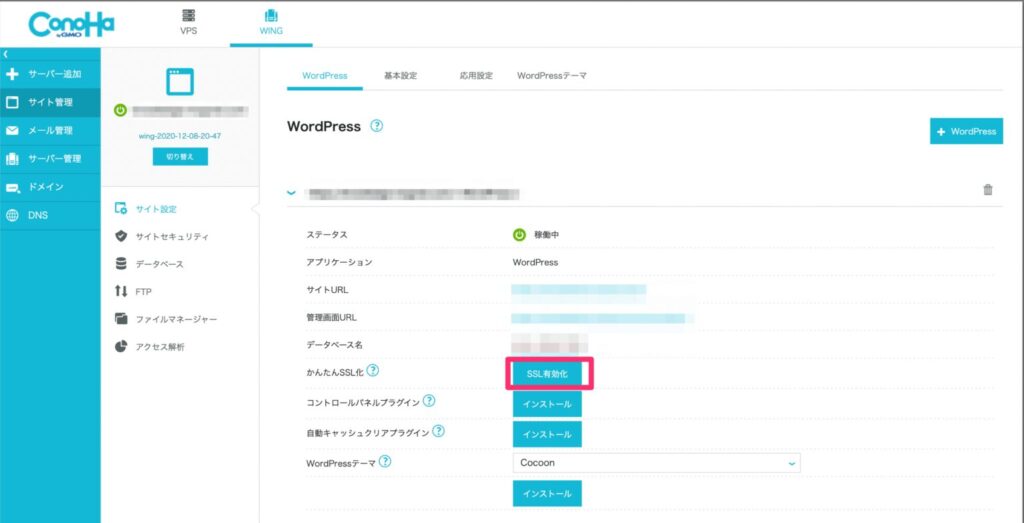Click the pie chart icon for アクセス解析
The height and width of the screenshot is (523, 1024).
tap(121, 346)
